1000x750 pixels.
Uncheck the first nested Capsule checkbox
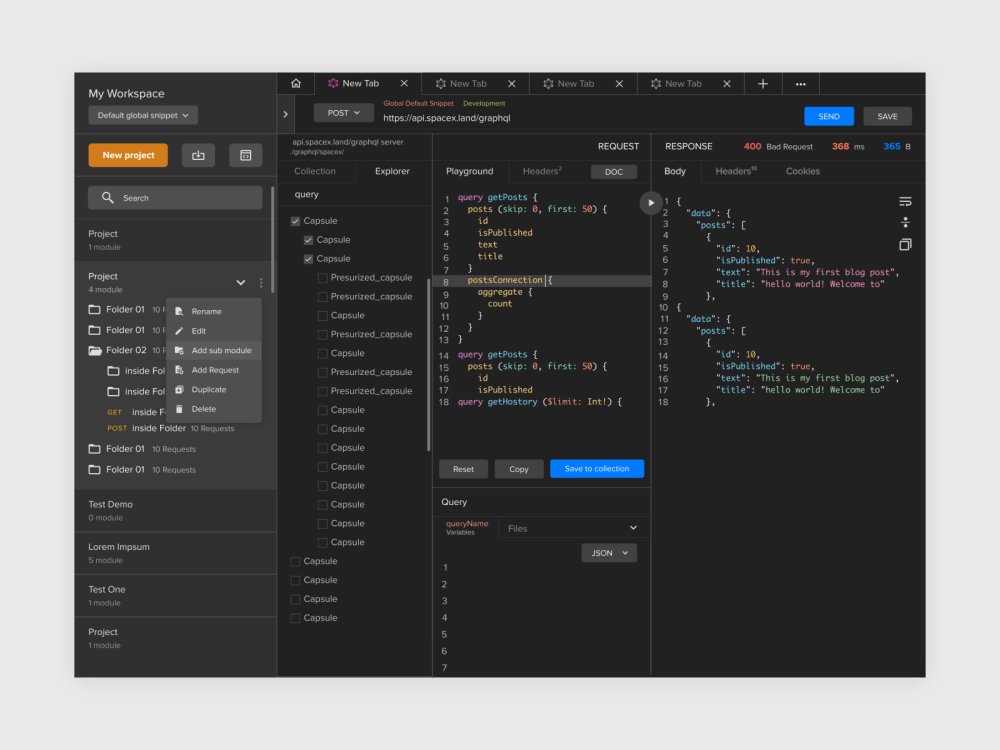(309, 240)
